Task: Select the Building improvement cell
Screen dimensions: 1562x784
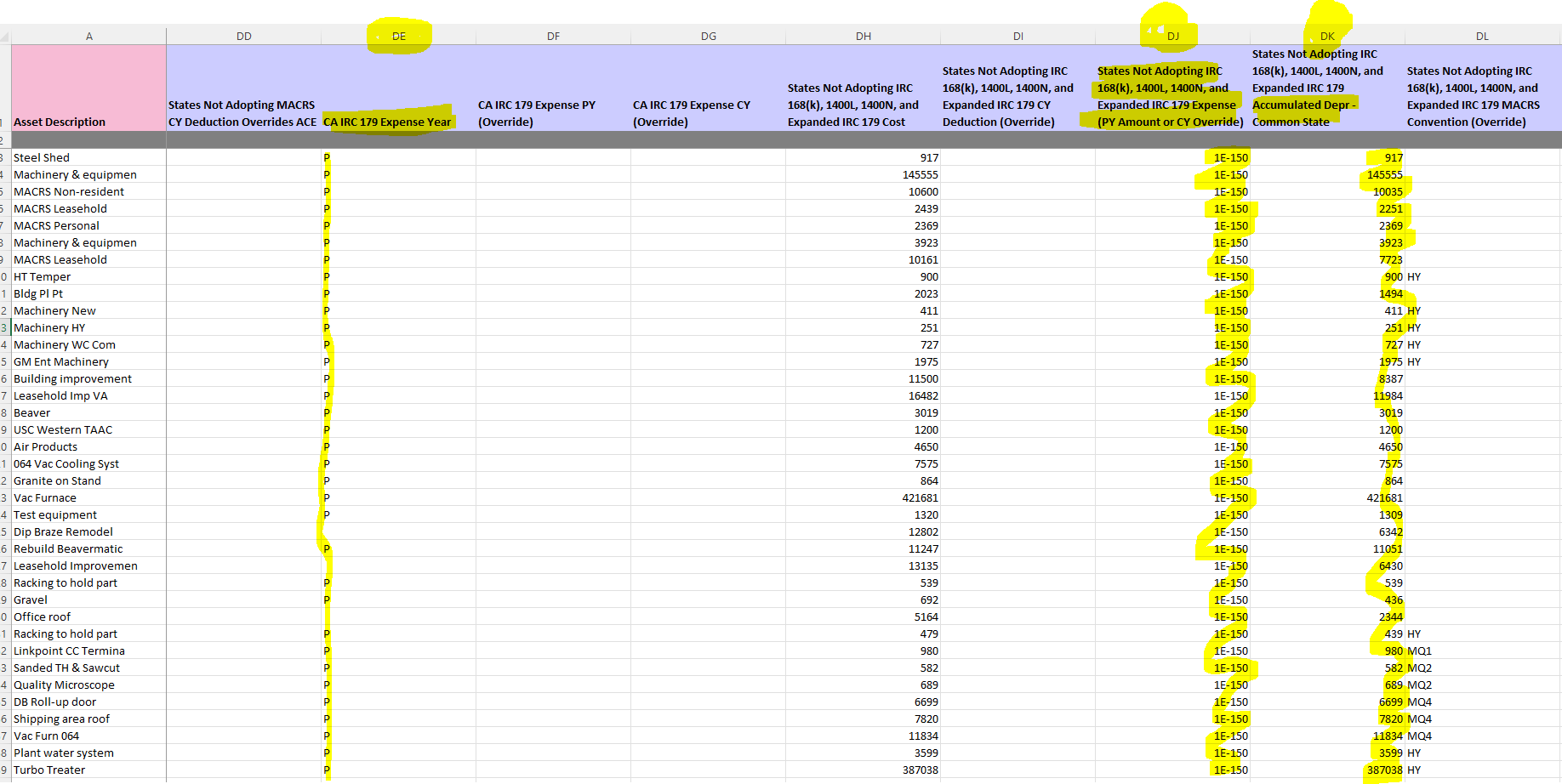Action: click(x=88, y=378)
